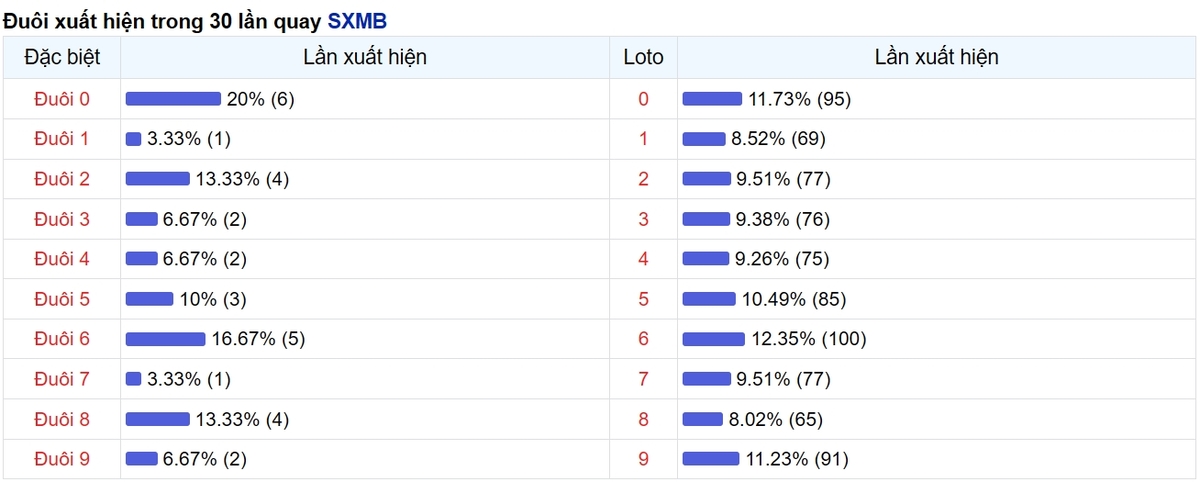Click the 9.38% (76) value text

(x=782, y=219)
